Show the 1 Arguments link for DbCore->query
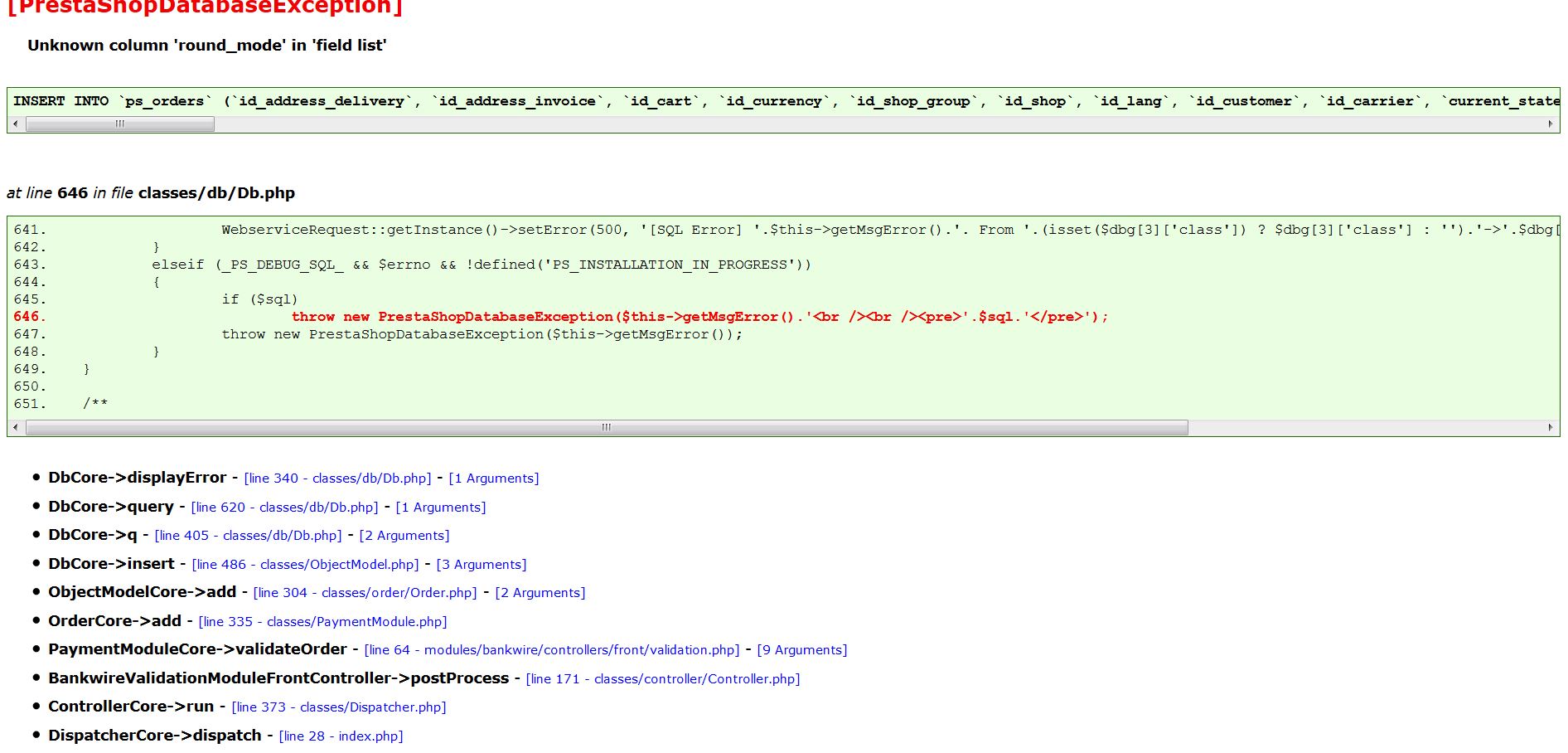This screenshot has width=1568, height=753. tap(441, 508)
